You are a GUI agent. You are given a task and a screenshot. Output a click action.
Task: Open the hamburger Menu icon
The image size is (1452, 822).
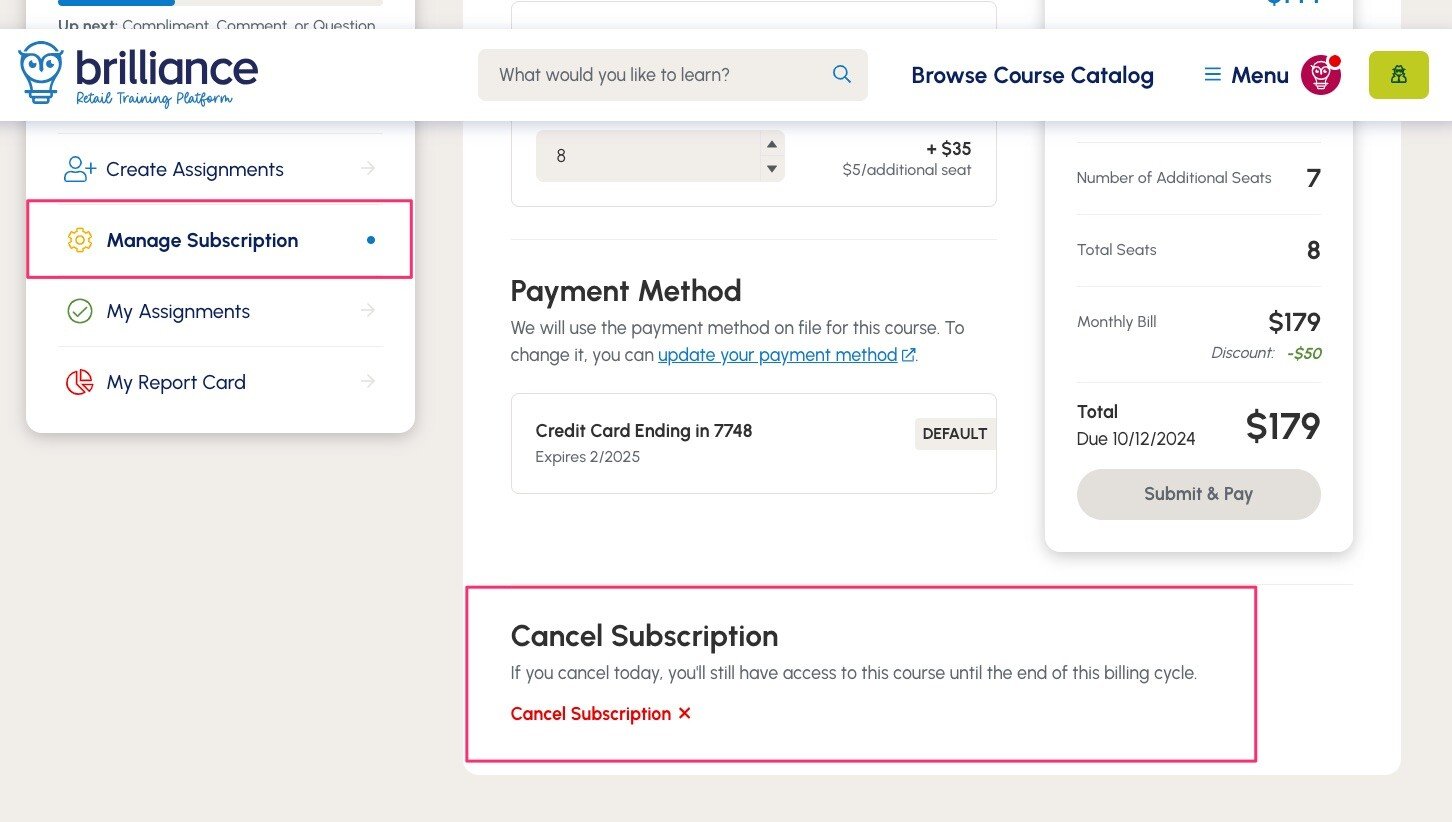click(x=1213, y=75)
